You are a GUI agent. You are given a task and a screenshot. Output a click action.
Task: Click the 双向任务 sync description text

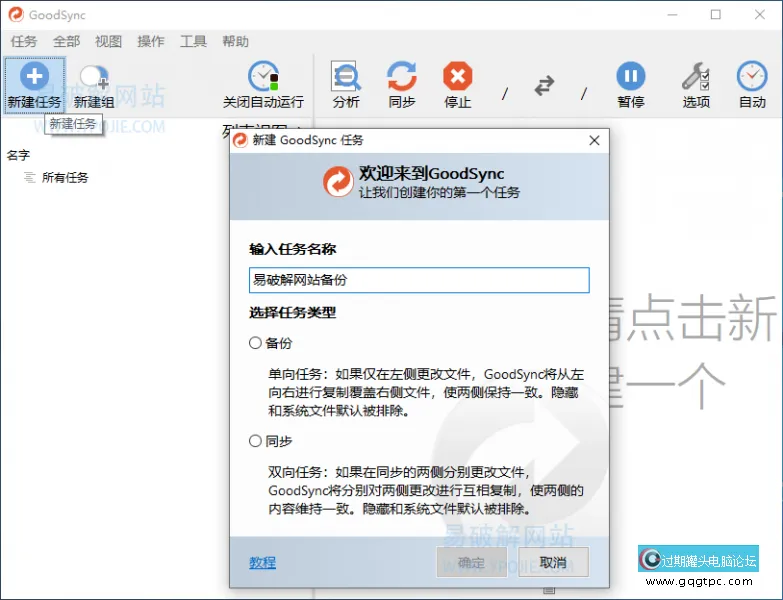pos(426,490)
